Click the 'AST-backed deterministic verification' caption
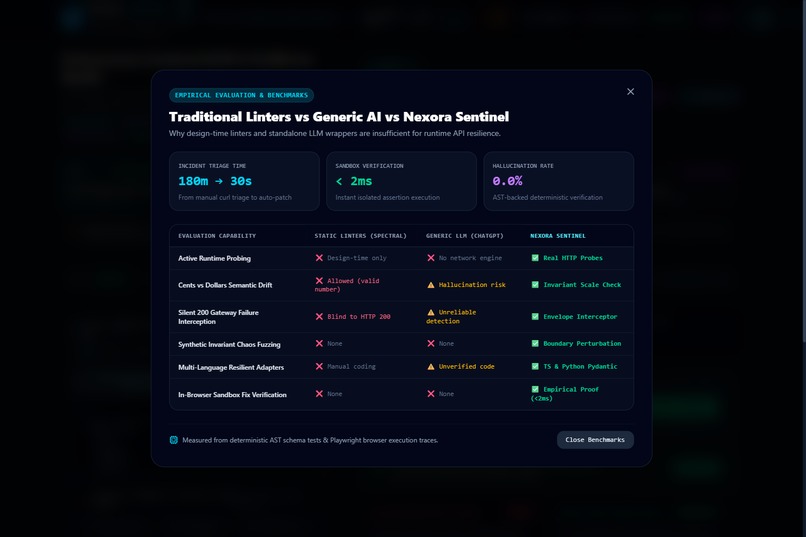 (547, 197)
